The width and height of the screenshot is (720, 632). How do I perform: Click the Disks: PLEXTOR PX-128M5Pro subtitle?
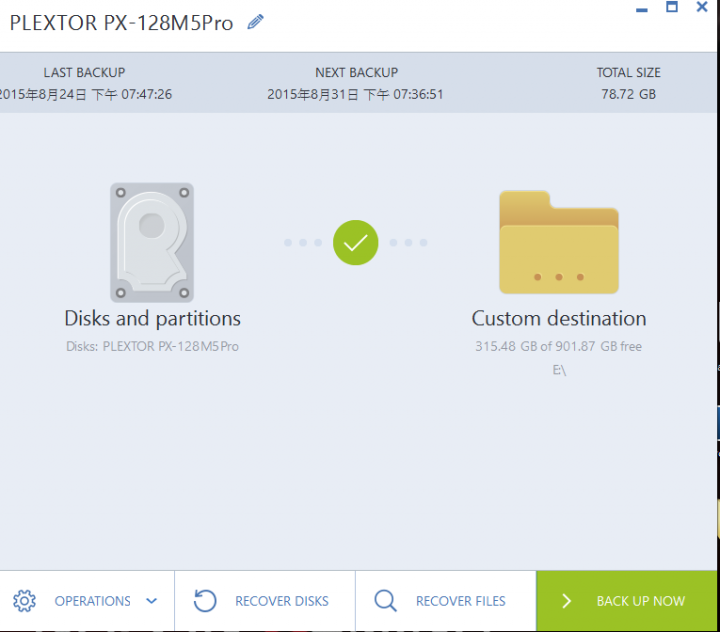coord(152,346)
